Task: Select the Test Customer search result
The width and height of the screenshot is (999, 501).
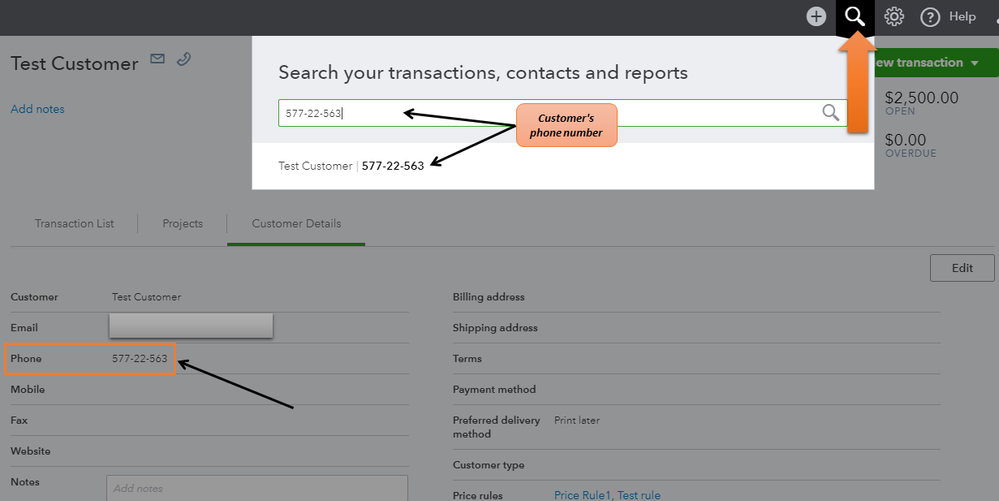Action: [351, 166]
